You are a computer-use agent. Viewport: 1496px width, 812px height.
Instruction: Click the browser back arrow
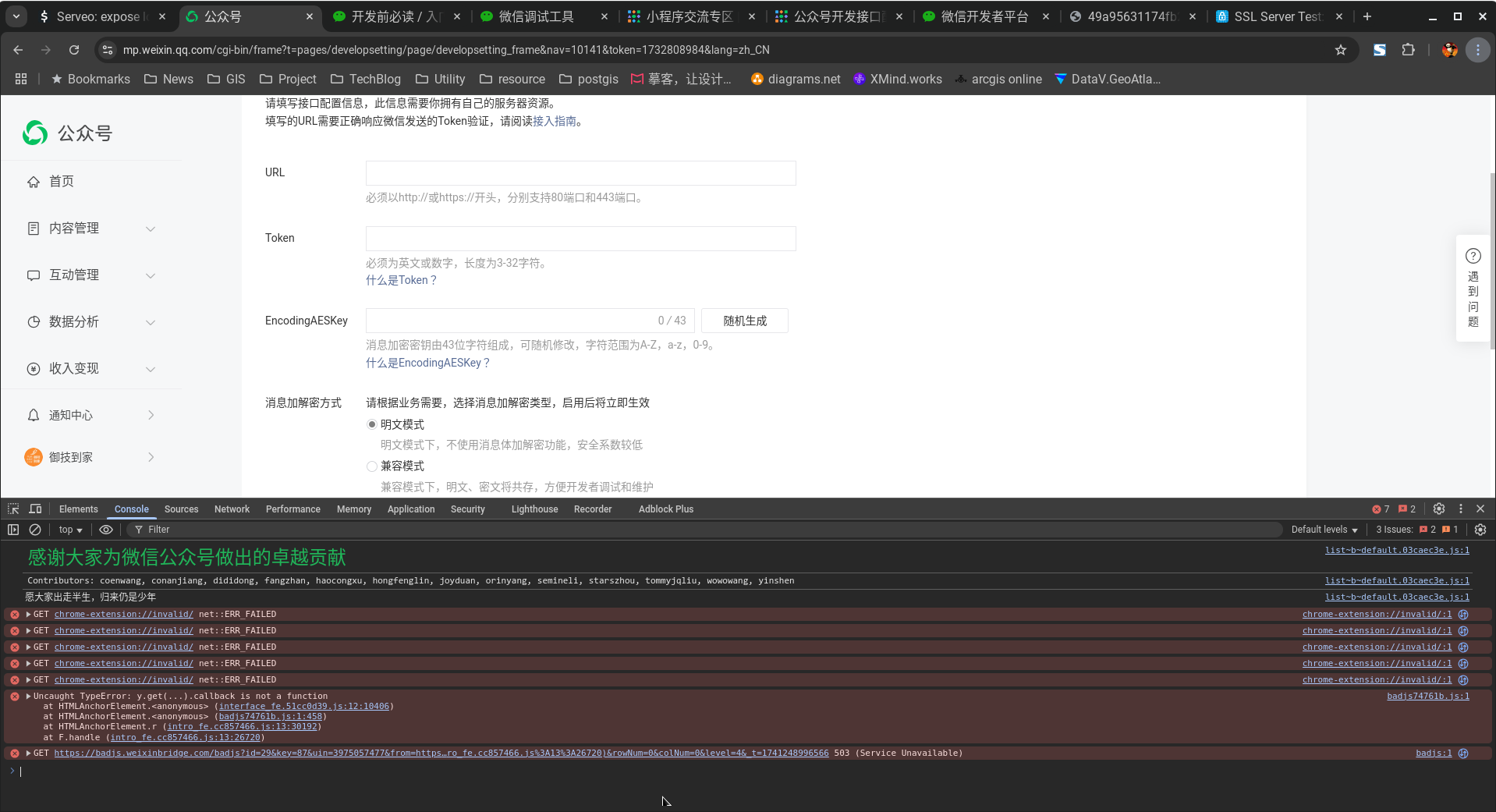18,50
